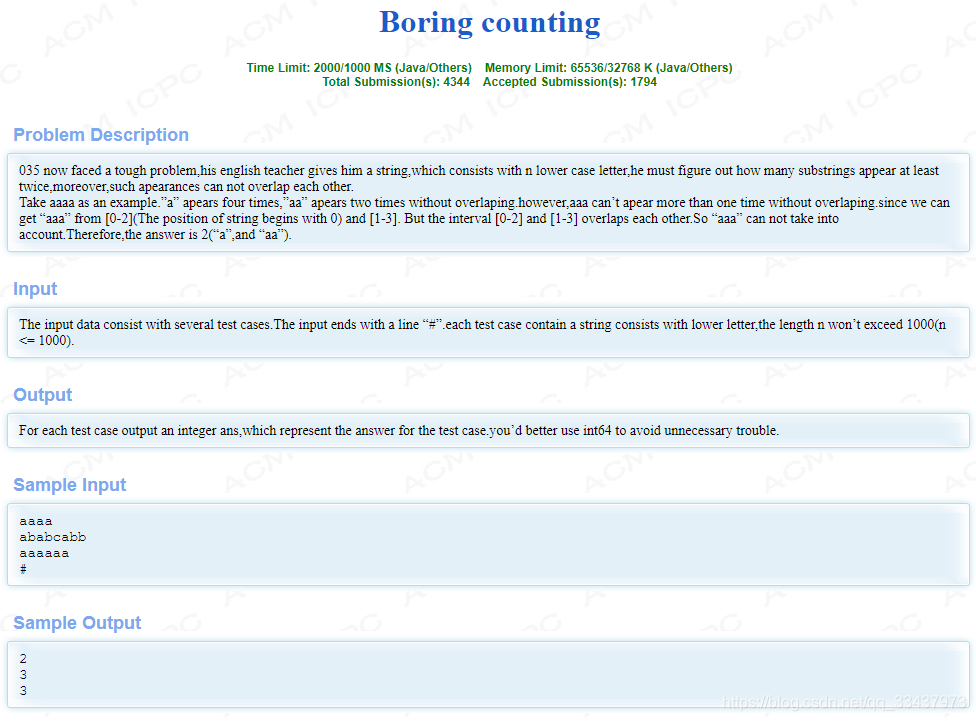Viewport: 976px width, 721px height.
Task: Click the Memory Limit 65536/32768 K text
Action: [x=608, y=68]
